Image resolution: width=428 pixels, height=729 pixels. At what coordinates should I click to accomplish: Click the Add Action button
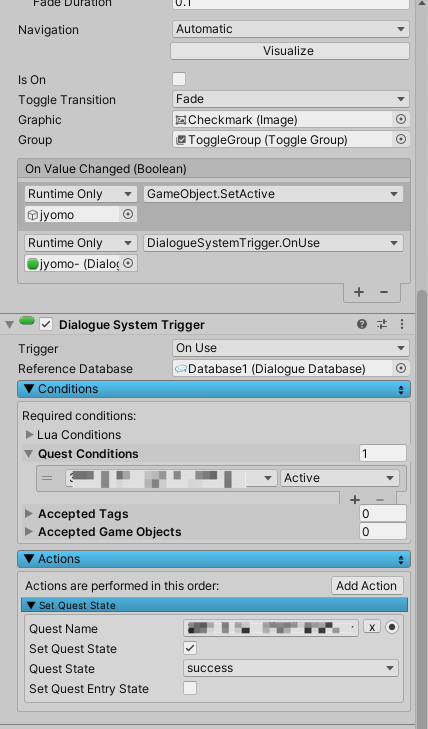click(367, 585)
